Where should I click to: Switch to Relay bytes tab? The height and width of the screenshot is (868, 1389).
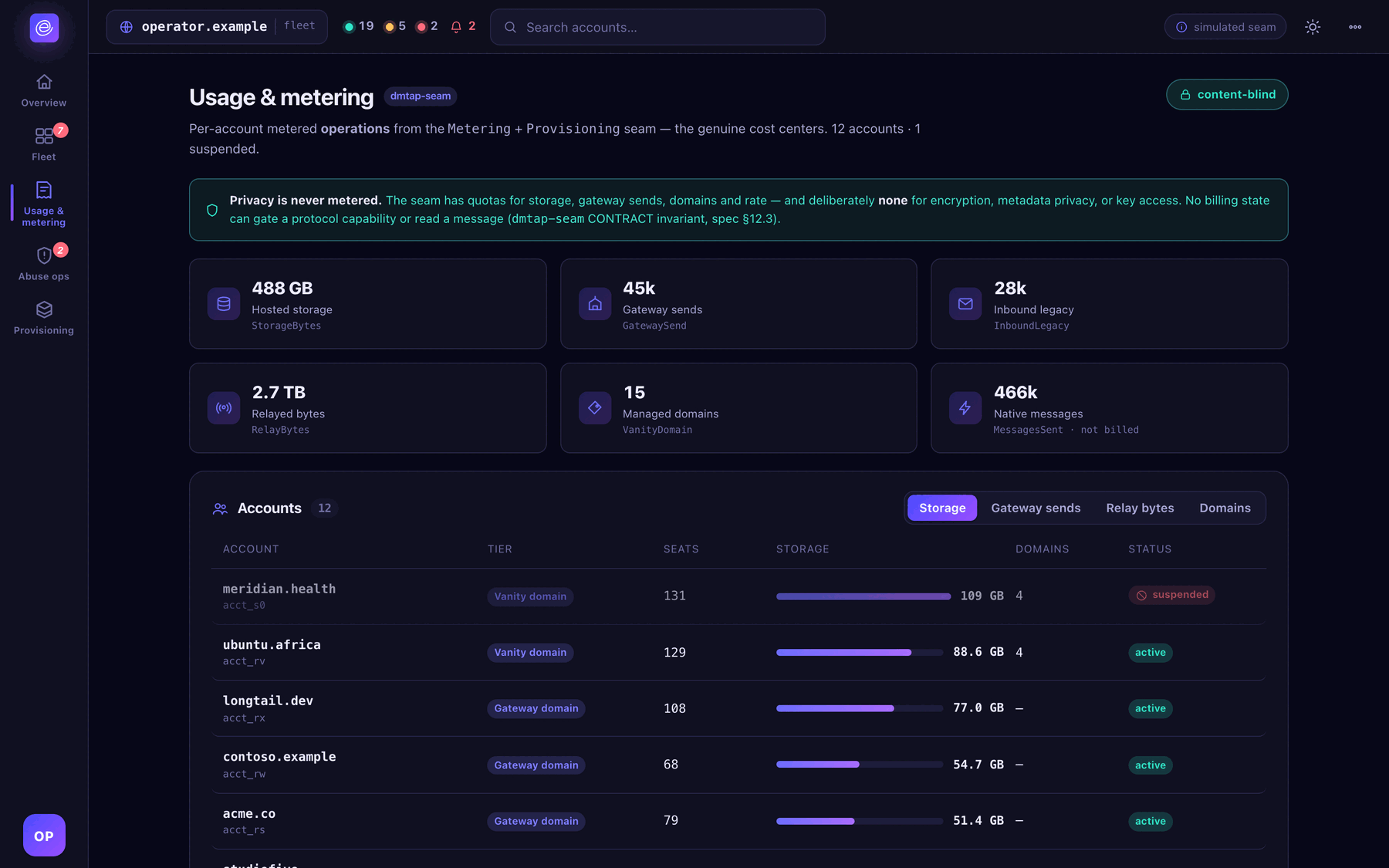[x=1140, y=508]
